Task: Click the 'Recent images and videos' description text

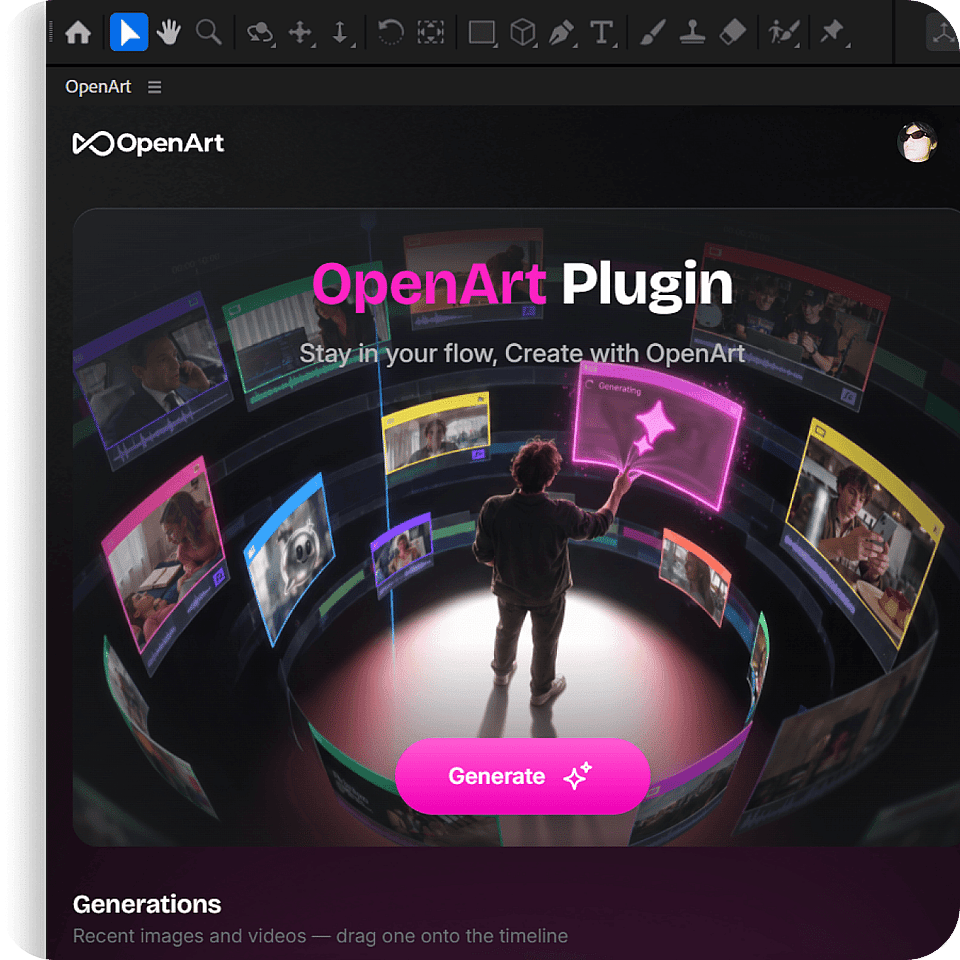Action: (x=320, y=936)
